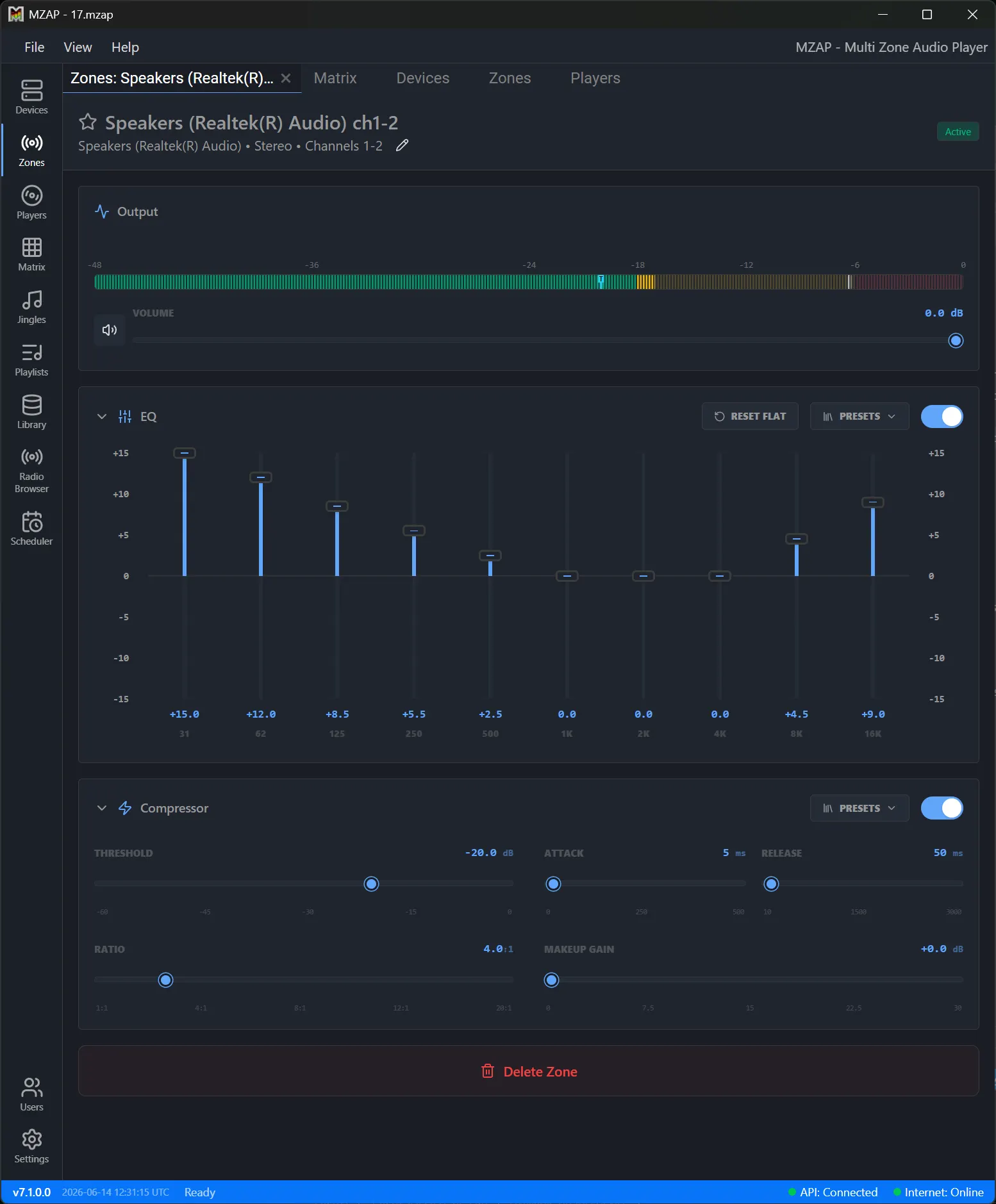Switch to the top Zones tab
This screenshot has width=996, height=1204.
pos(510,78)
